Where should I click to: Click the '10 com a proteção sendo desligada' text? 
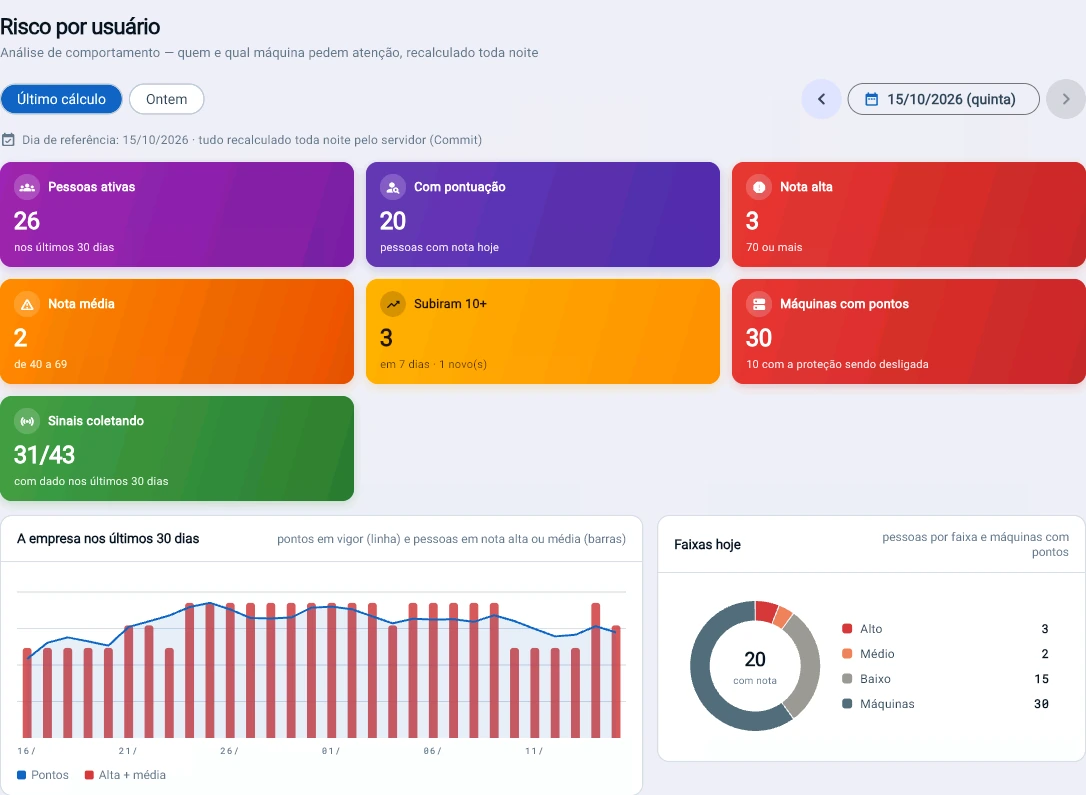tap(837, 364)
